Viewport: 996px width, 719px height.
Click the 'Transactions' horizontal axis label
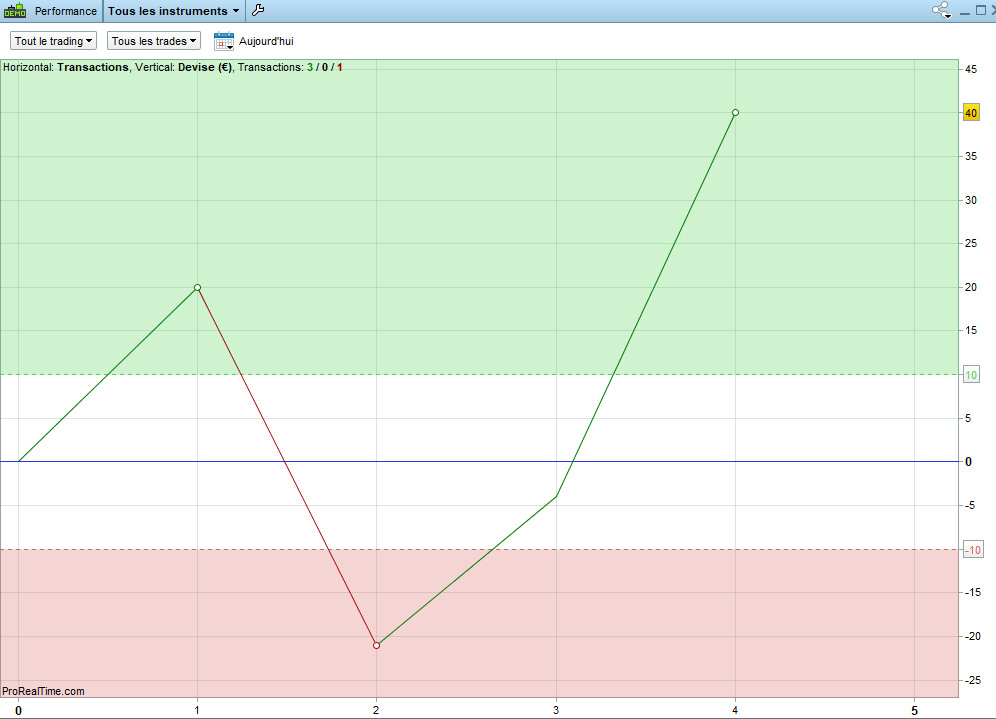pyautogui.click(x=93, y=67)
